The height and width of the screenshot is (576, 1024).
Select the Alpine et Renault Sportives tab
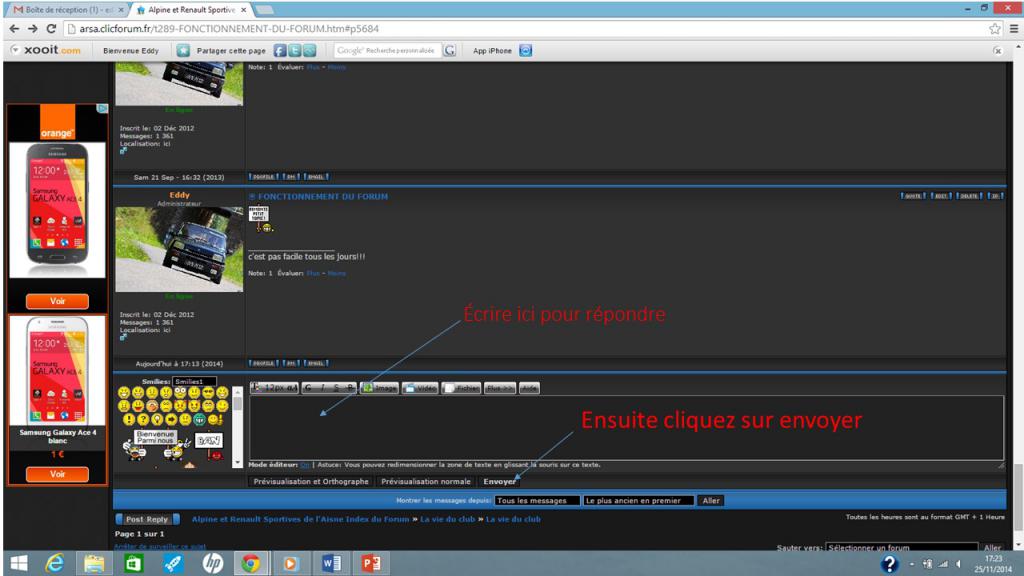pos(191,10)
